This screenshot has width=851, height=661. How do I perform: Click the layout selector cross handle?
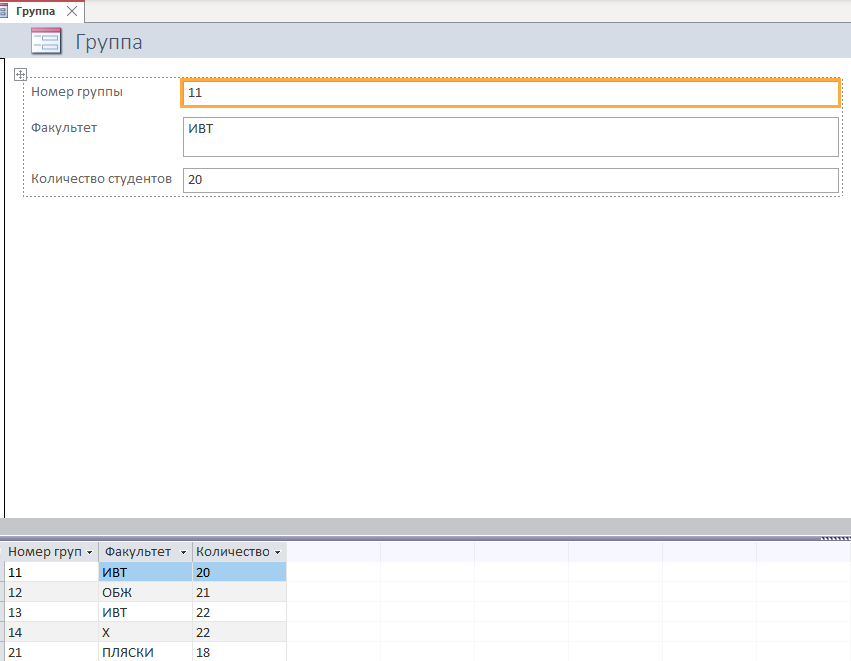(20, 74)
